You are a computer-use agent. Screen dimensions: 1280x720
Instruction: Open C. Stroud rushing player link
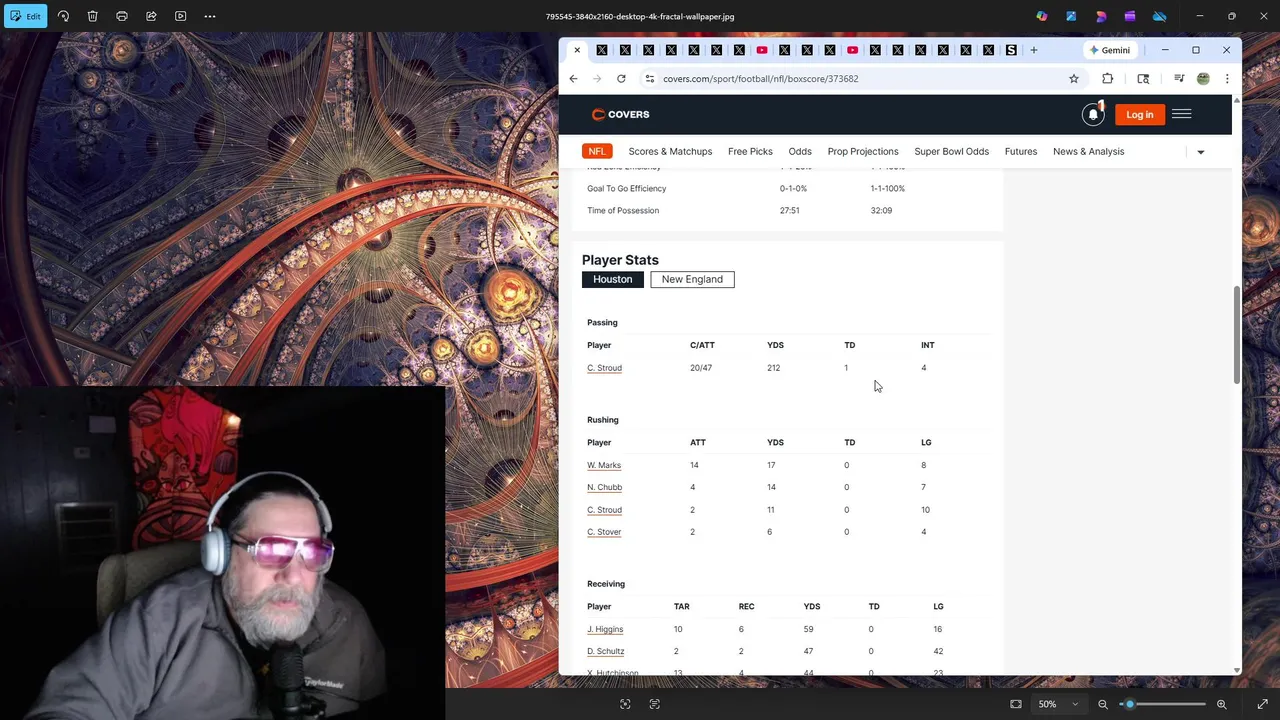click(604, 510)
